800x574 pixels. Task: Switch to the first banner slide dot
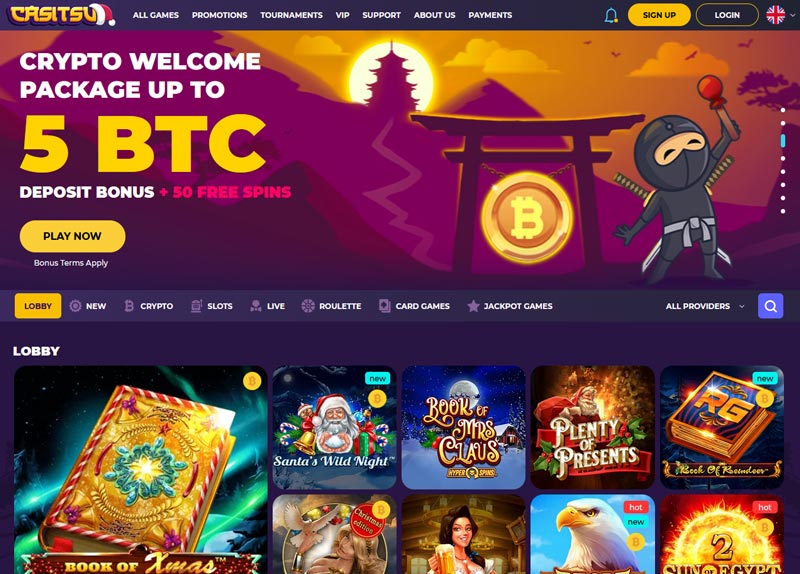[783, 110]
